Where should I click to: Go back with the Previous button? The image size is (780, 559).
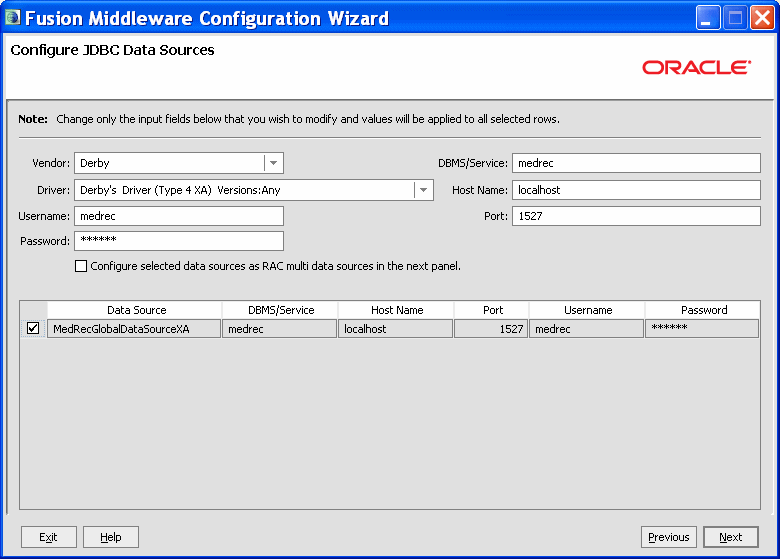[669, 537]
